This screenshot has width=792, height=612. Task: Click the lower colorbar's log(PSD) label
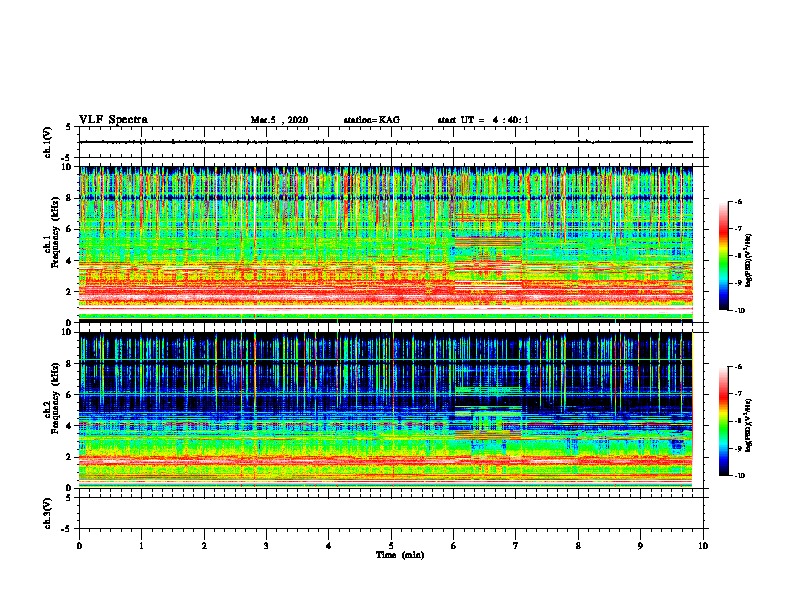[x=749, y=425]
